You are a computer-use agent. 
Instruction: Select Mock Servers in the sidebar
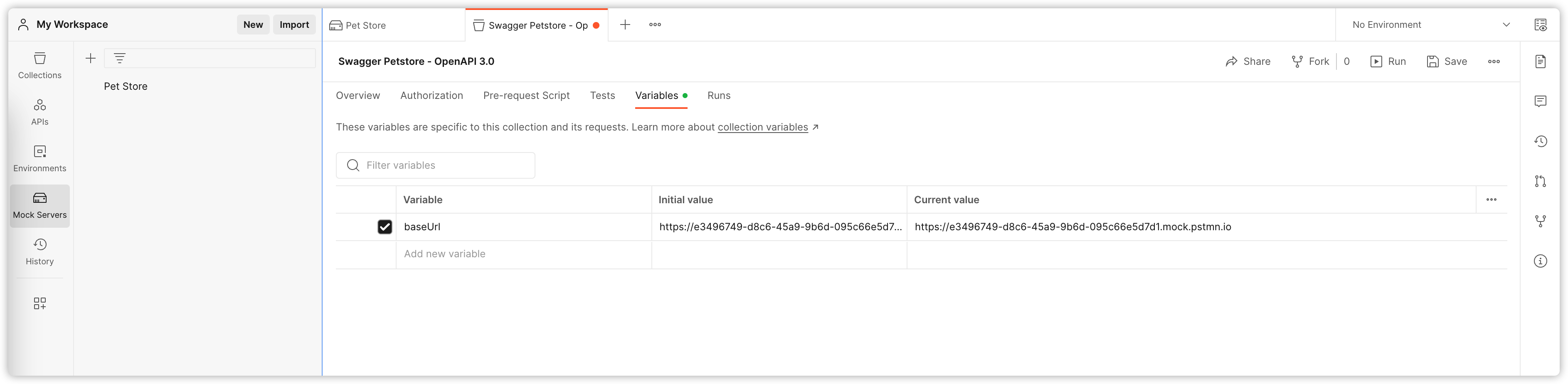39,206
